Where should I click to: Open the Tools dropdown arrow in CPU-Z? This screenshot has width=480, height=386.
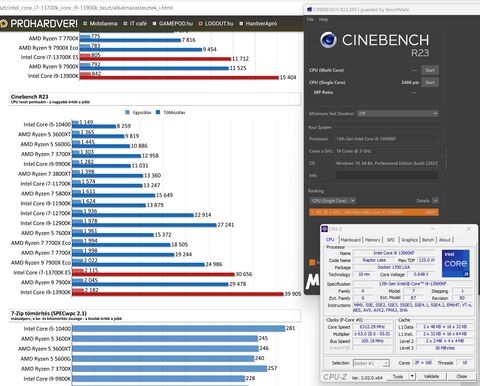click(412, 376)
